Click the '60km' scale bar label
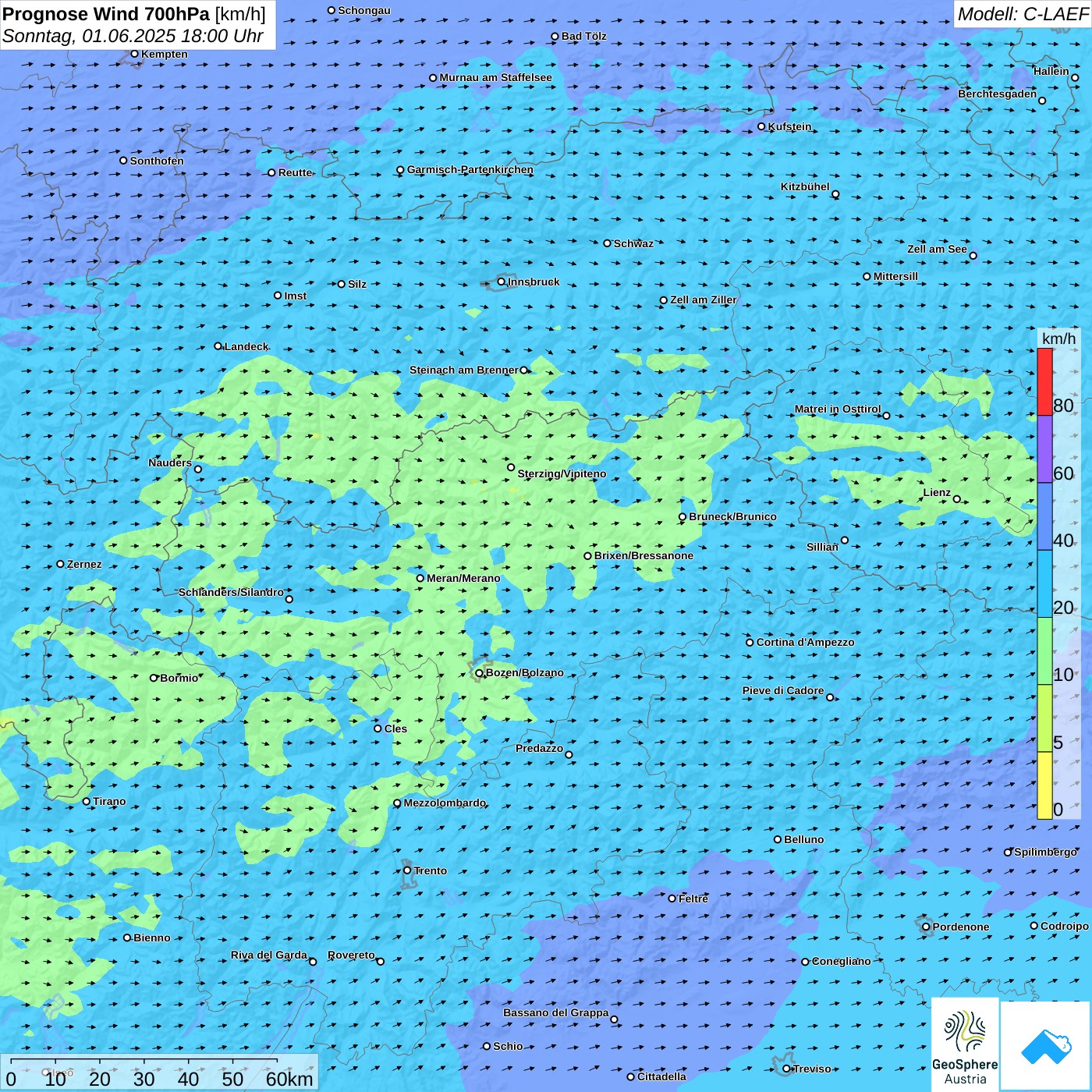 coord(289,1079)
